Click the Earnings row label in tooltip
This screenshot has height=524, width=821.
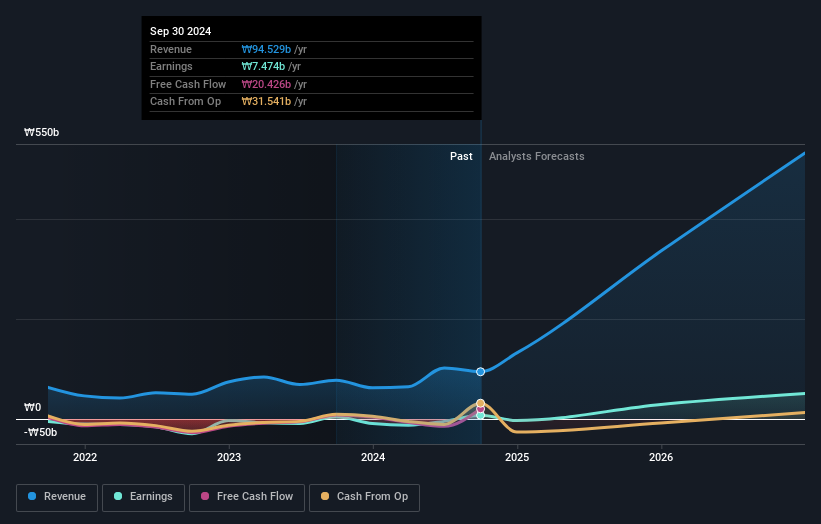[x=171, y=66]
